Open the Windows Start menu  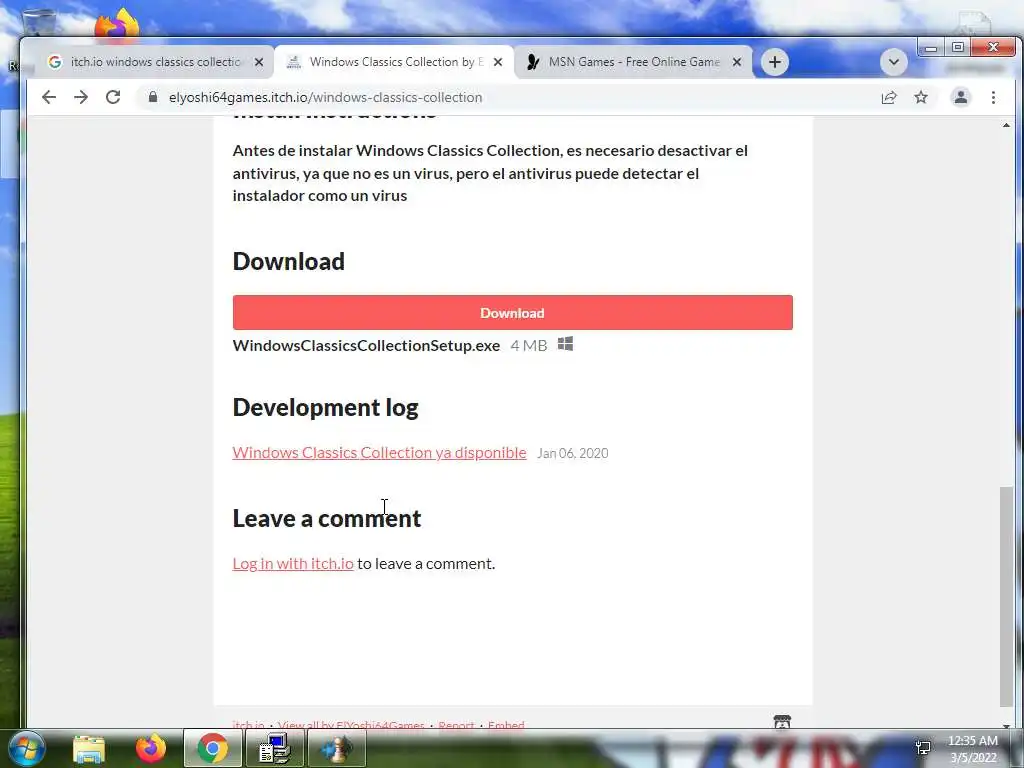click(x=26, y=748)
